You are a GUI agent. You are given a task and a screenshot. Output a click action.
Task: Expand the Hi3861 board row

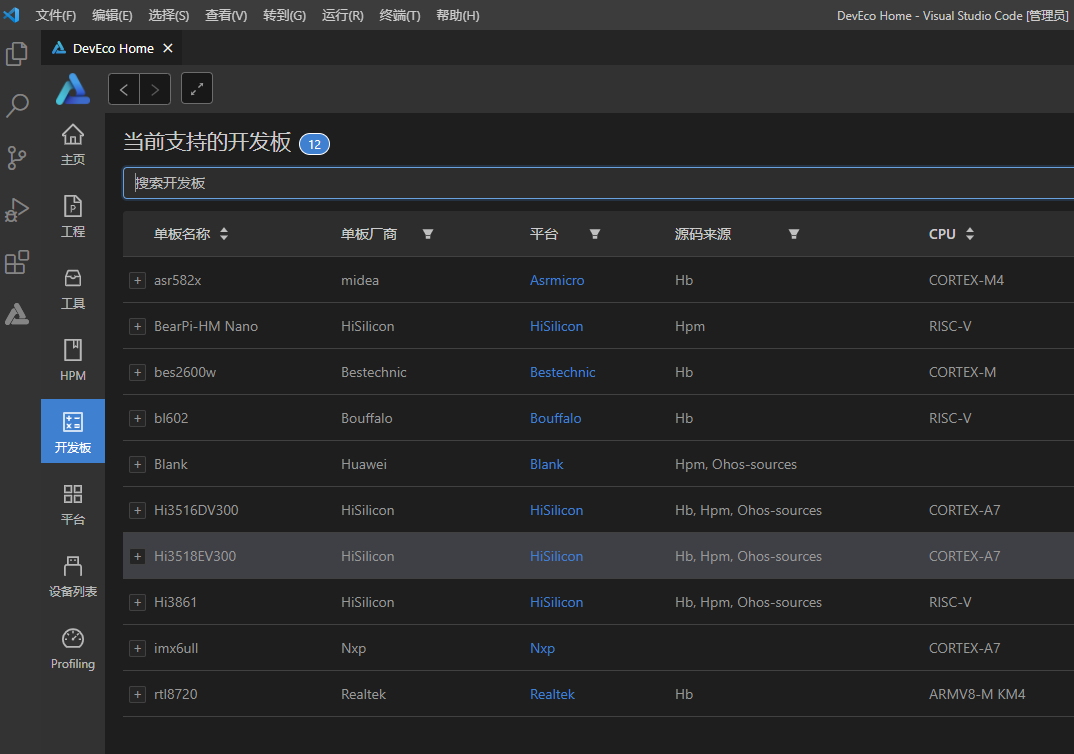click(x=138, y=602)
